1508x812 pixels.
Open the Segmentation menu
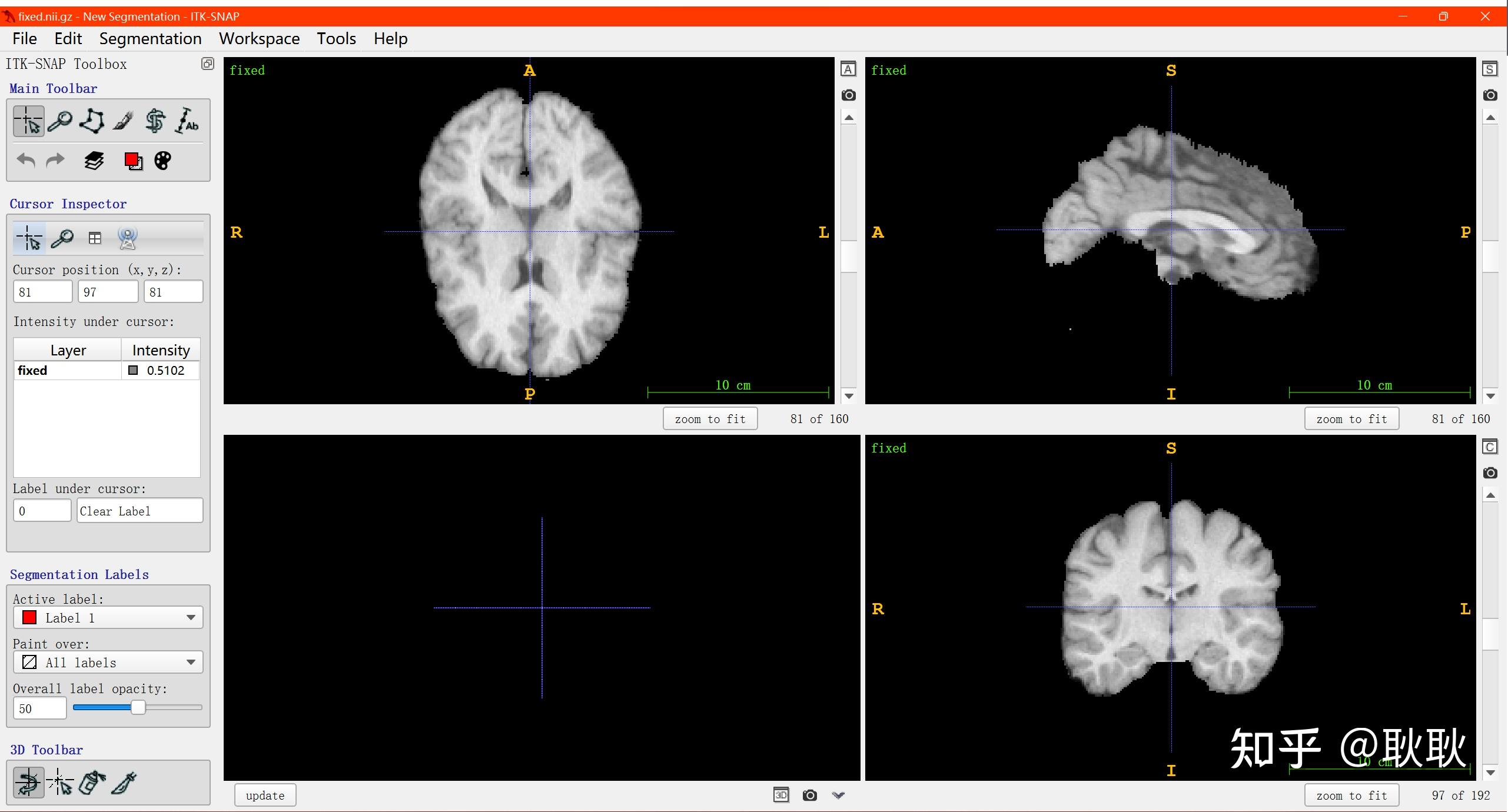(x=150, y=39)
